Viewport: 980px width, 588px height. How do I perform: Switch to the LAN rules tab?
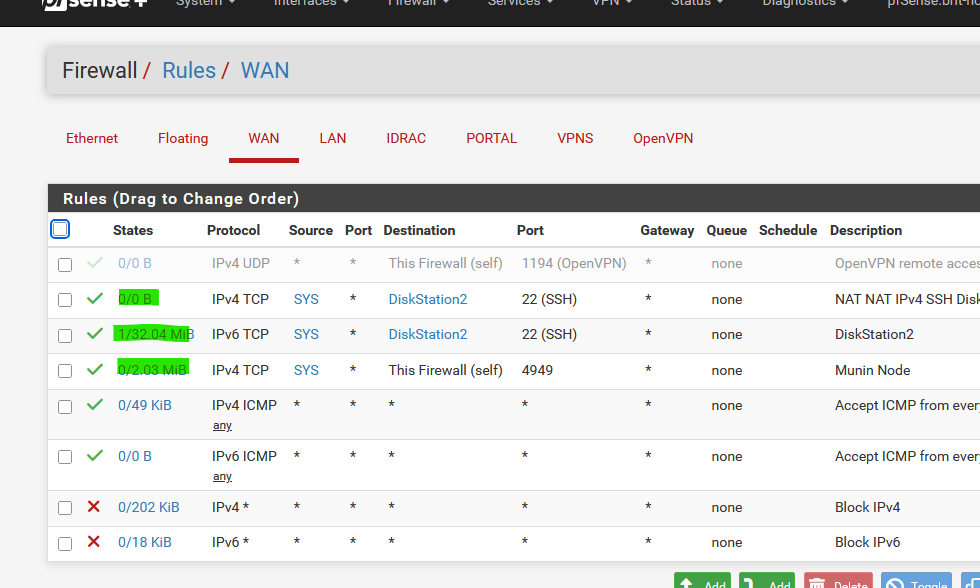click(332, 138)
